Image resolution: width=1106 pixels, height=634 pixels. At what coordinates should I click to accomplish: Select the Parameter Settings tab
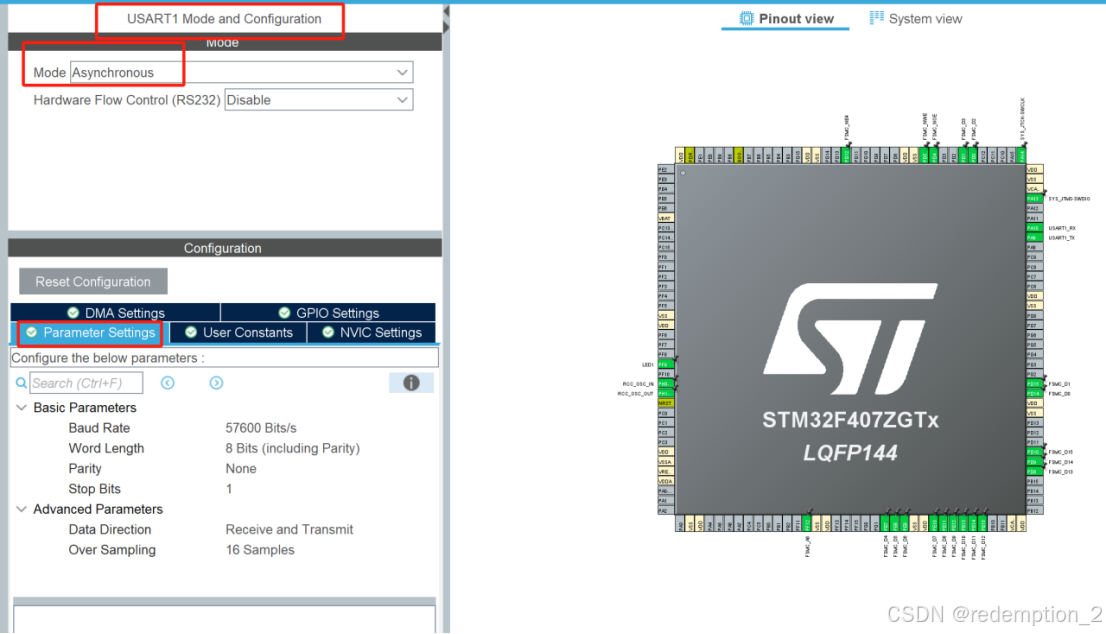(90, 332)
